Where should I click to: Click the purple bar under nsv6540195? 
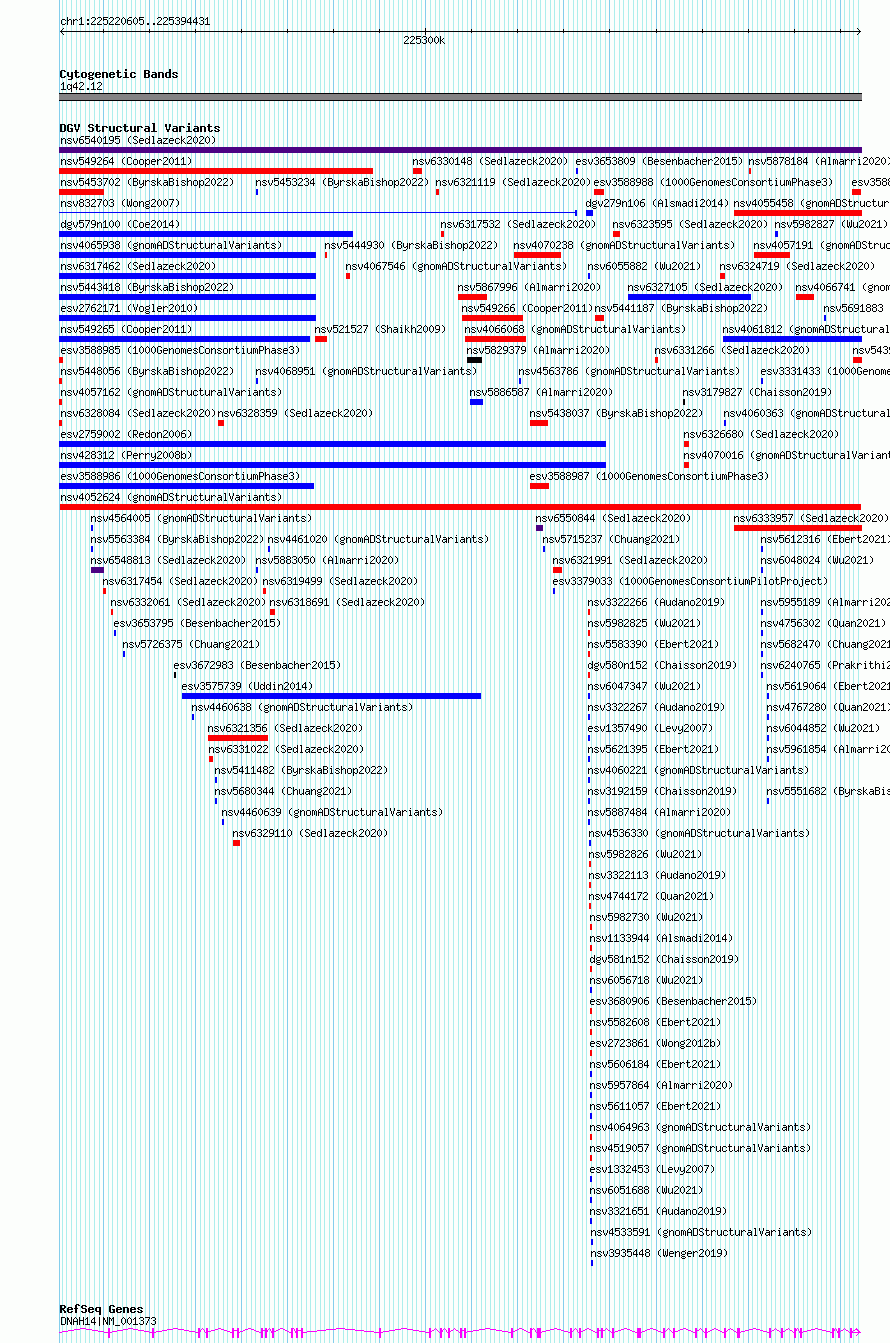pyautogui.click(x=461, y=150)
